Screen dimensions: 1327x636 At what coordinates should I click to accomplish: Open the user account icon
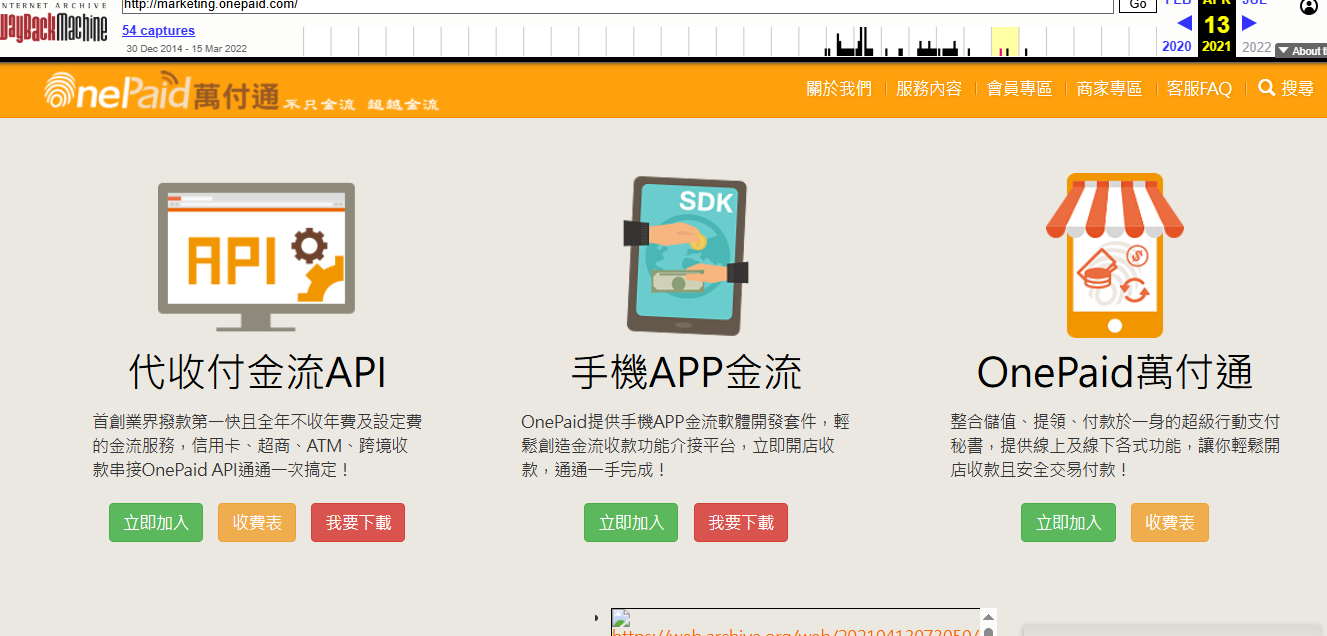[x=1309, y=7]
